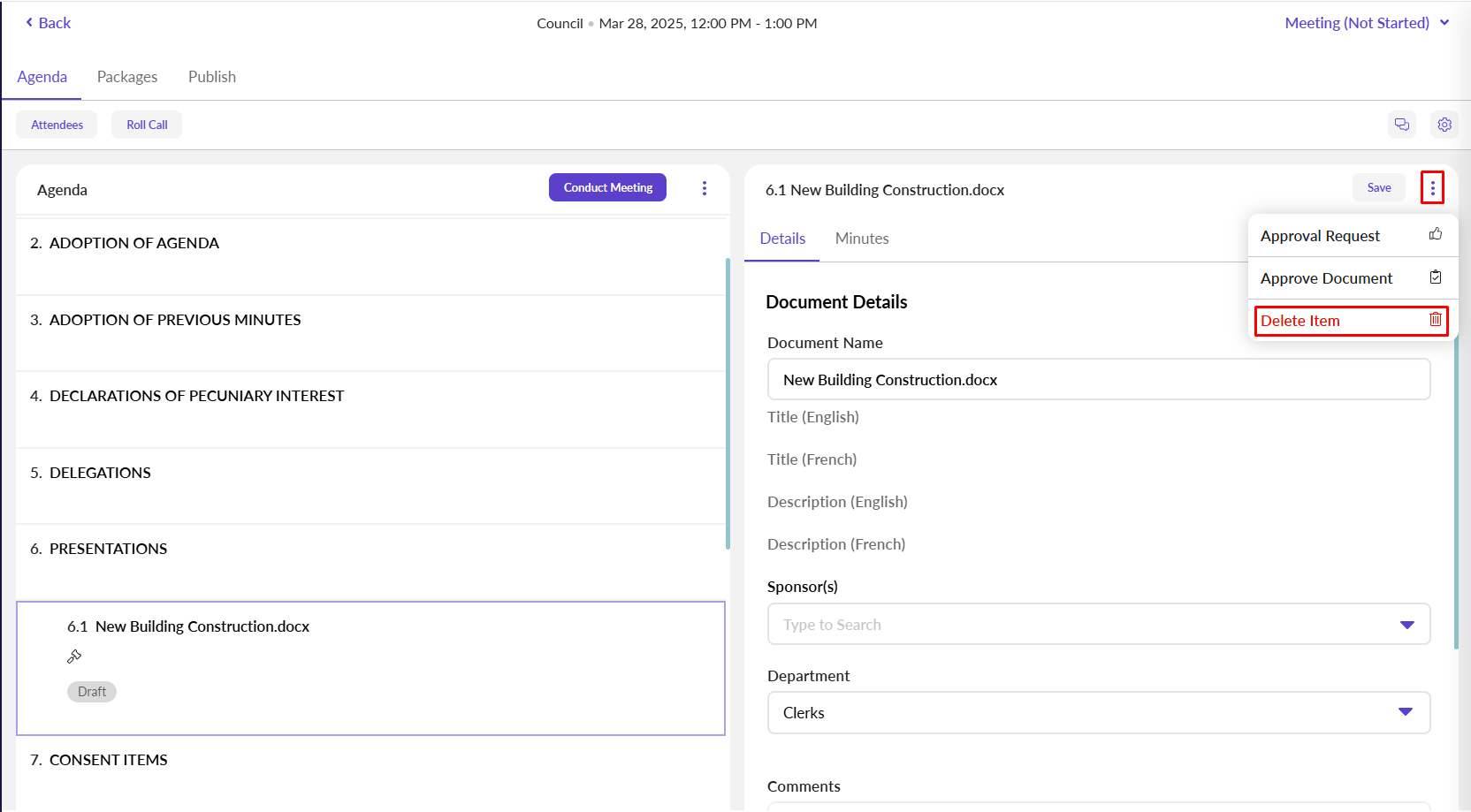Click the Document Name input field
This screenshot has height=812, width=1471.
1098,380
